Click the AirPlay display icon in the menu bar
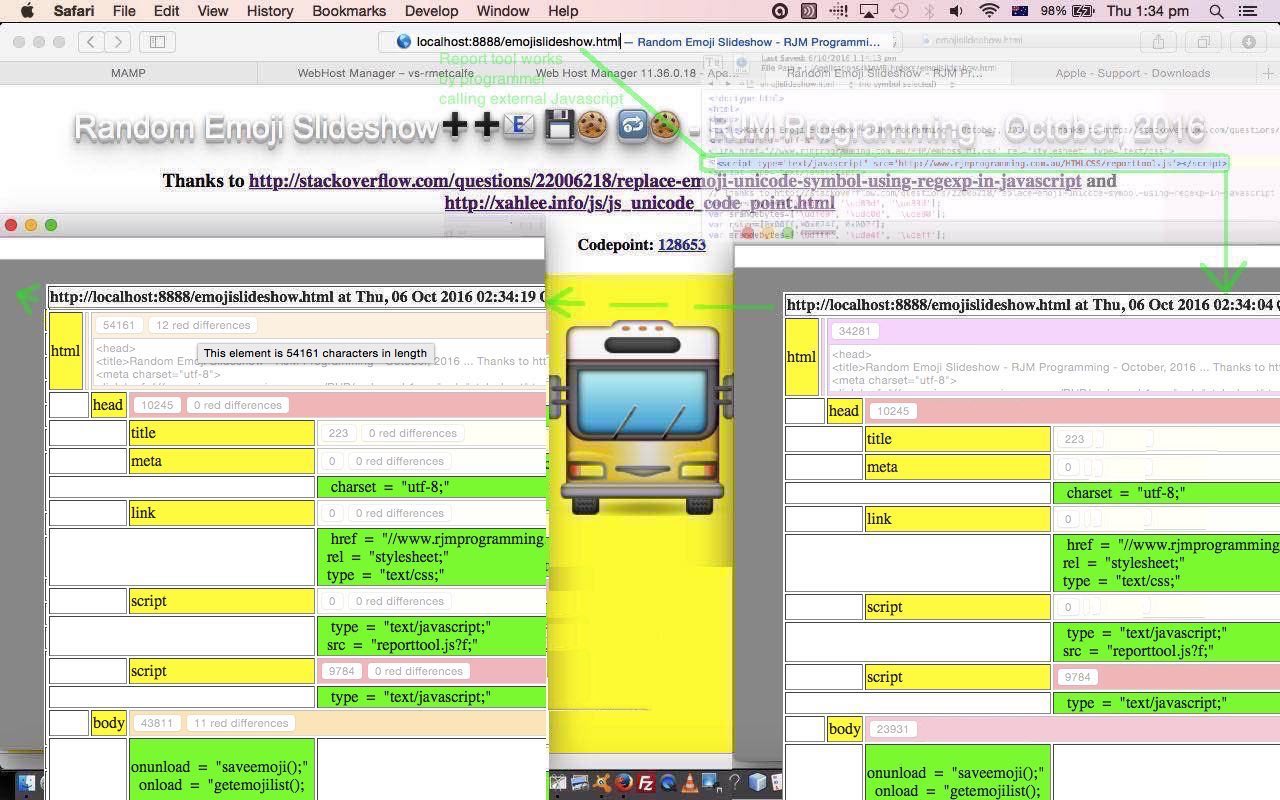The image size is (1280, 800). tap(868, 11)
